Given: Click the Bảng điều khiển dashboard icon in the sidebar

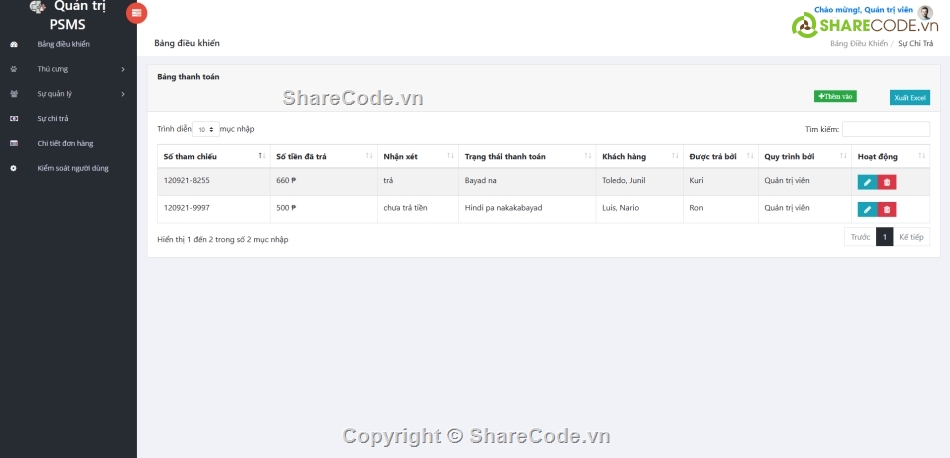Looking at the screenshot, I should click(x=13, y=44).
